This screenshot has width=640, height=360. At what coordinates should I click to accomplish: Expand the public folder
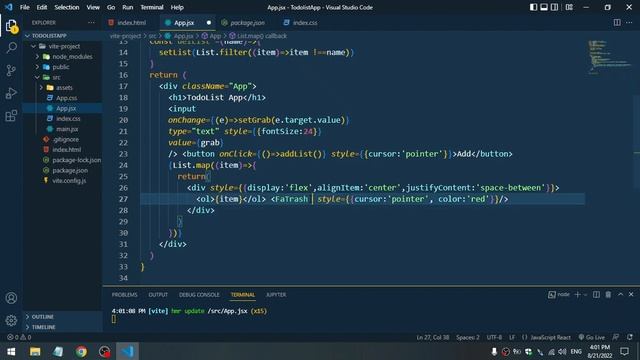62,67
